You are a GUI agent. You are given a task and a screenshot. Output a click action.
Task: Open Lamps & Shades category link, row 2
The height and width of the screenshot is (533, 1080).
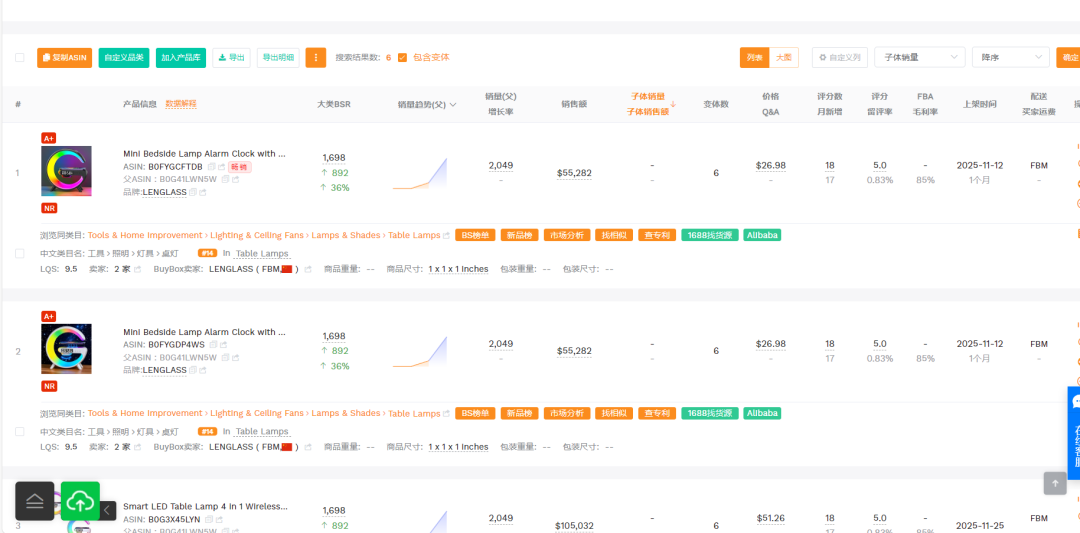pyautogui.click(x=346, y=414)
